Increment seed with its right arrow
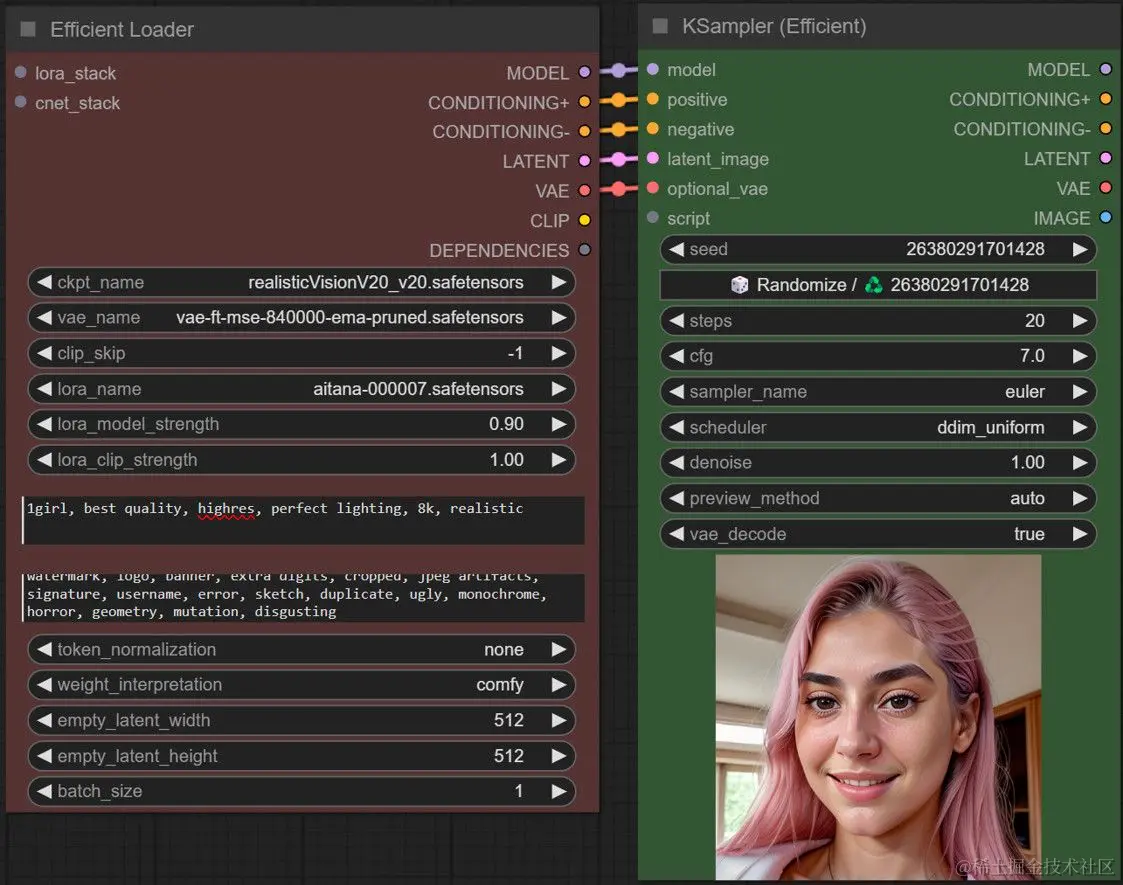1123x885 pixels. click(x=1079, y=249)
